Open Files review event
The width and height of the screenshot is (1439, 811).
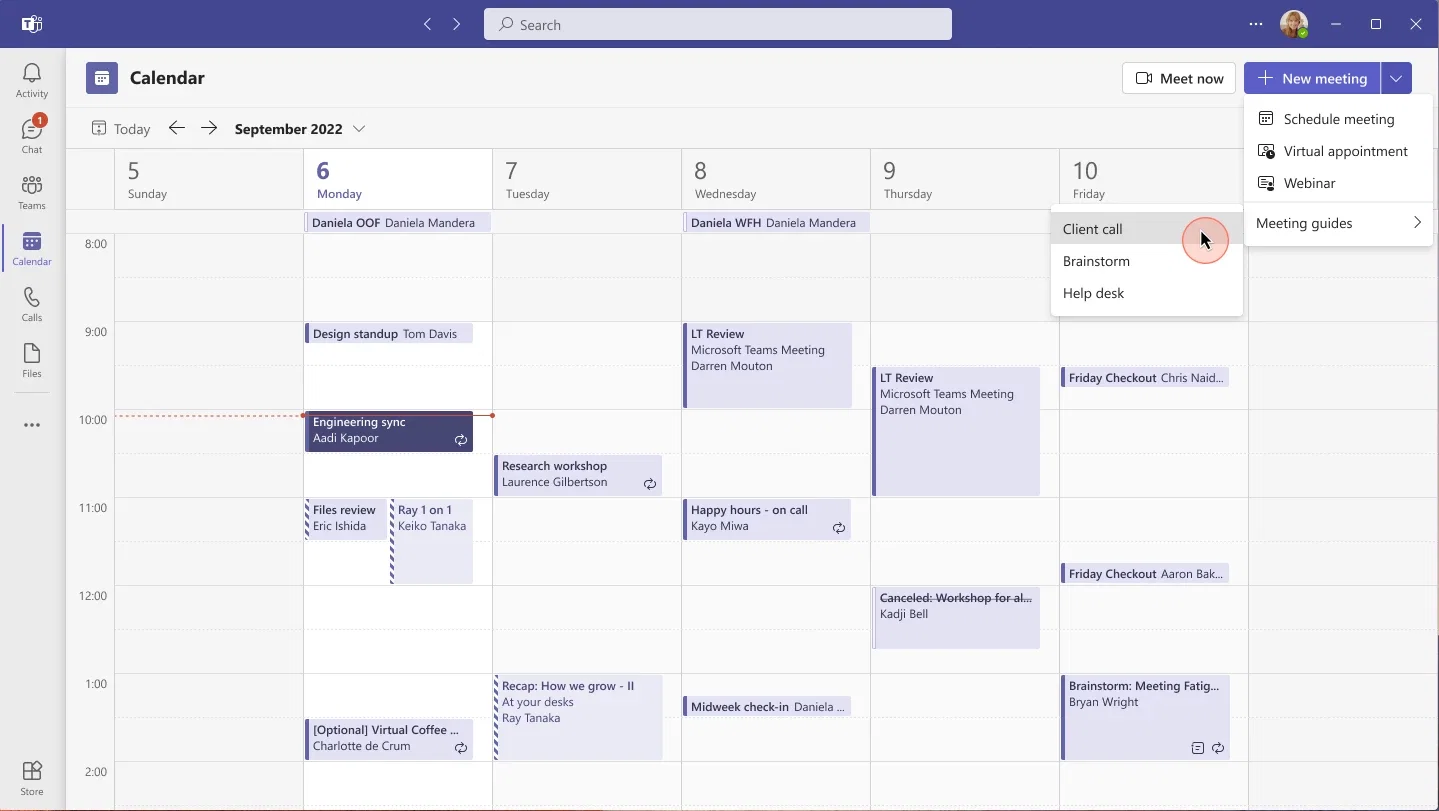tap(346, 519)
